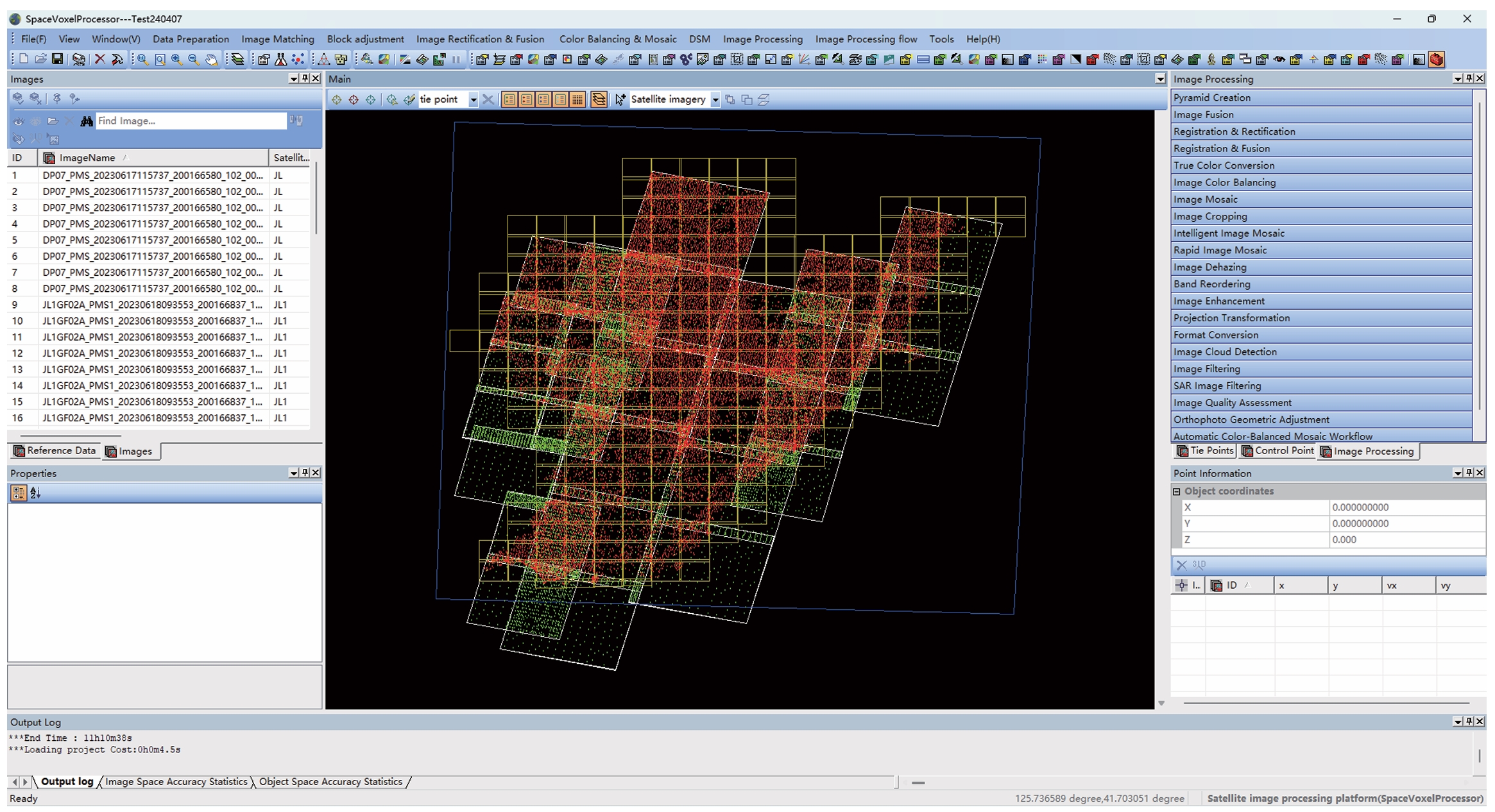This screenshot has width=1495, height=812.
Task: Open the Image Space Accuracy Statistics tab
Action: click(176, 782)
